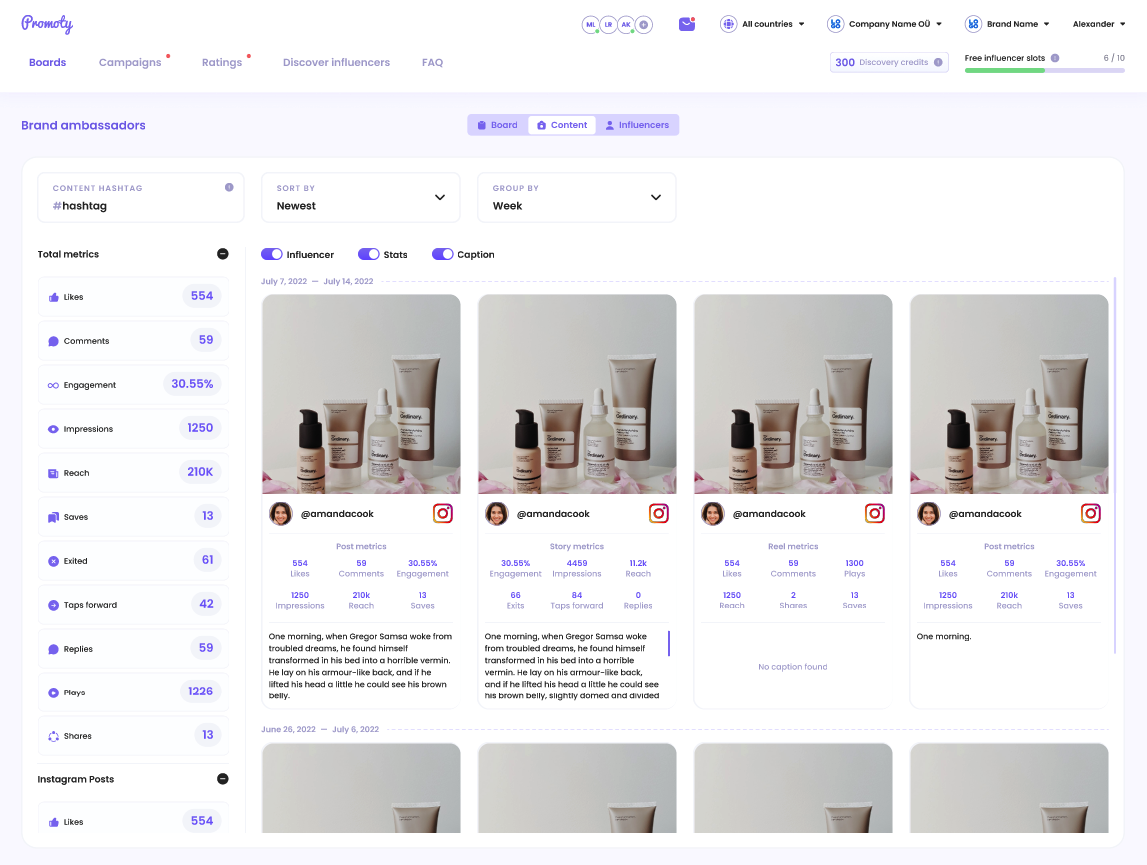Click the amandacook avatar on the Story metrics card

(x=497, y=514)
